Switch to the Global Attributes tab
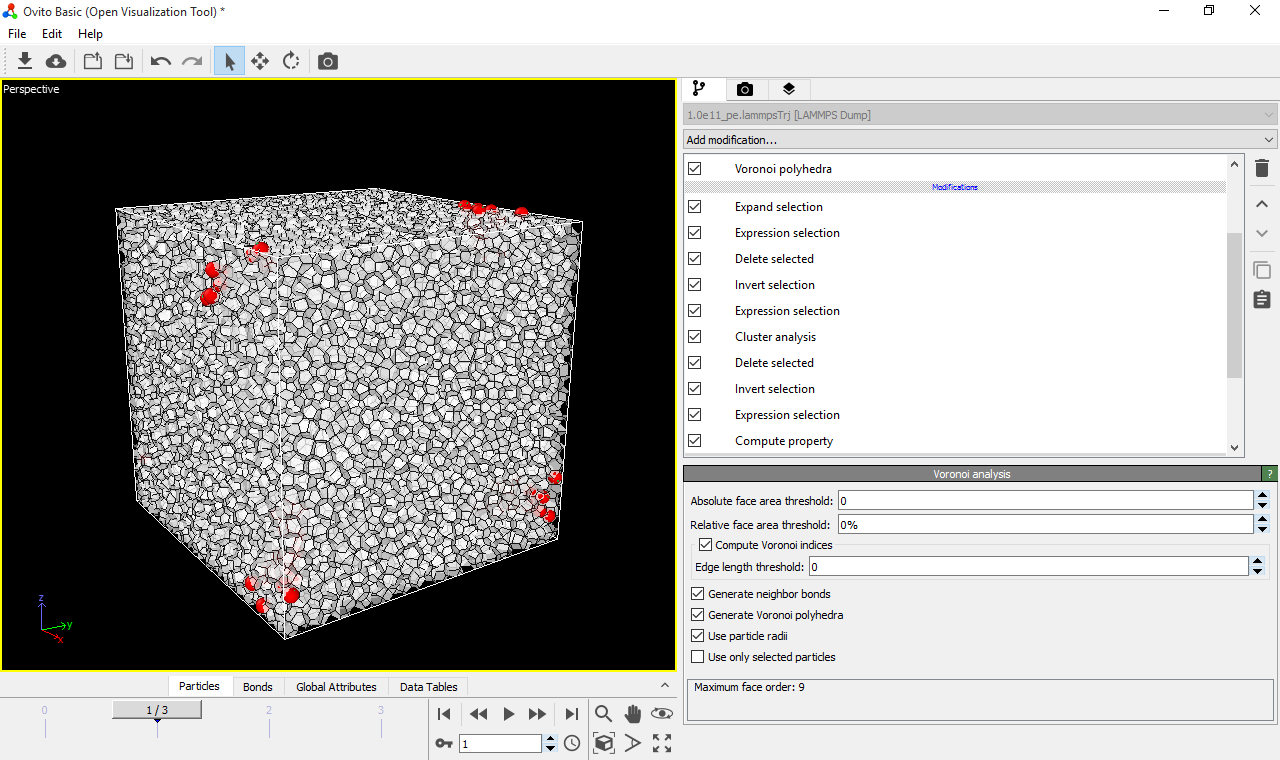 coord(336,687)
